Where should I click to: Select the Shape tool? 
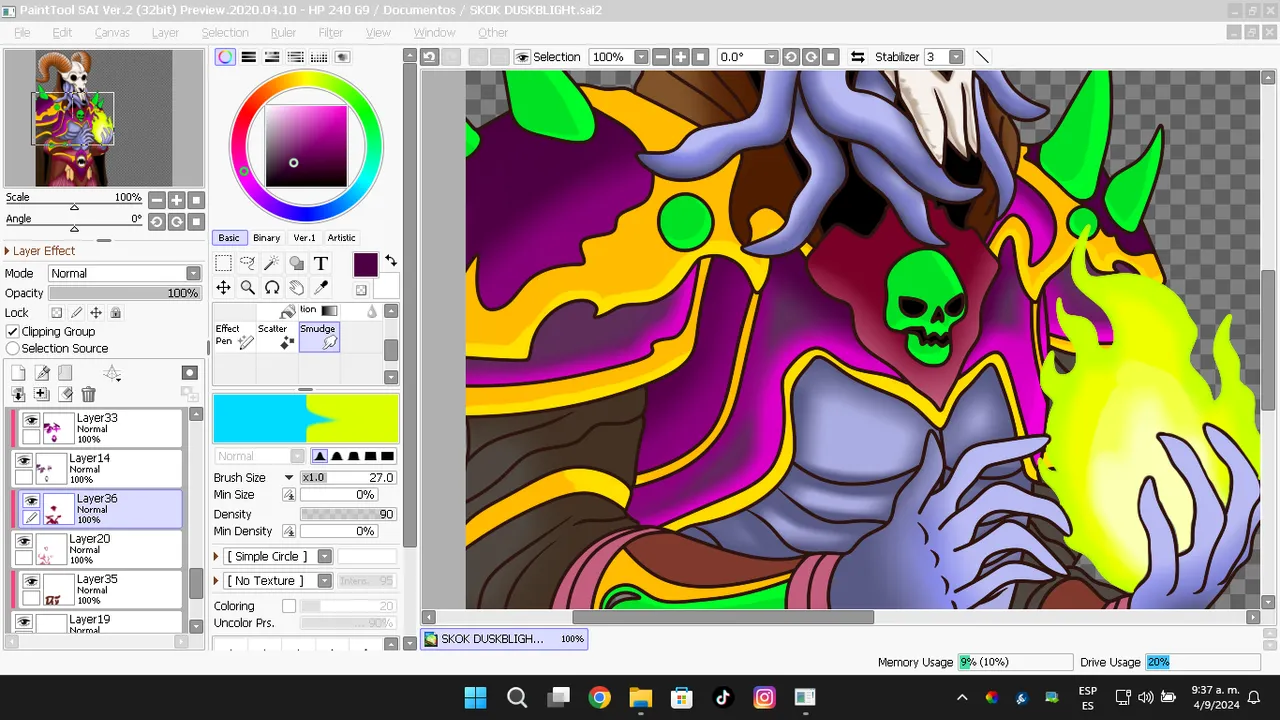[x=296, y=263]
